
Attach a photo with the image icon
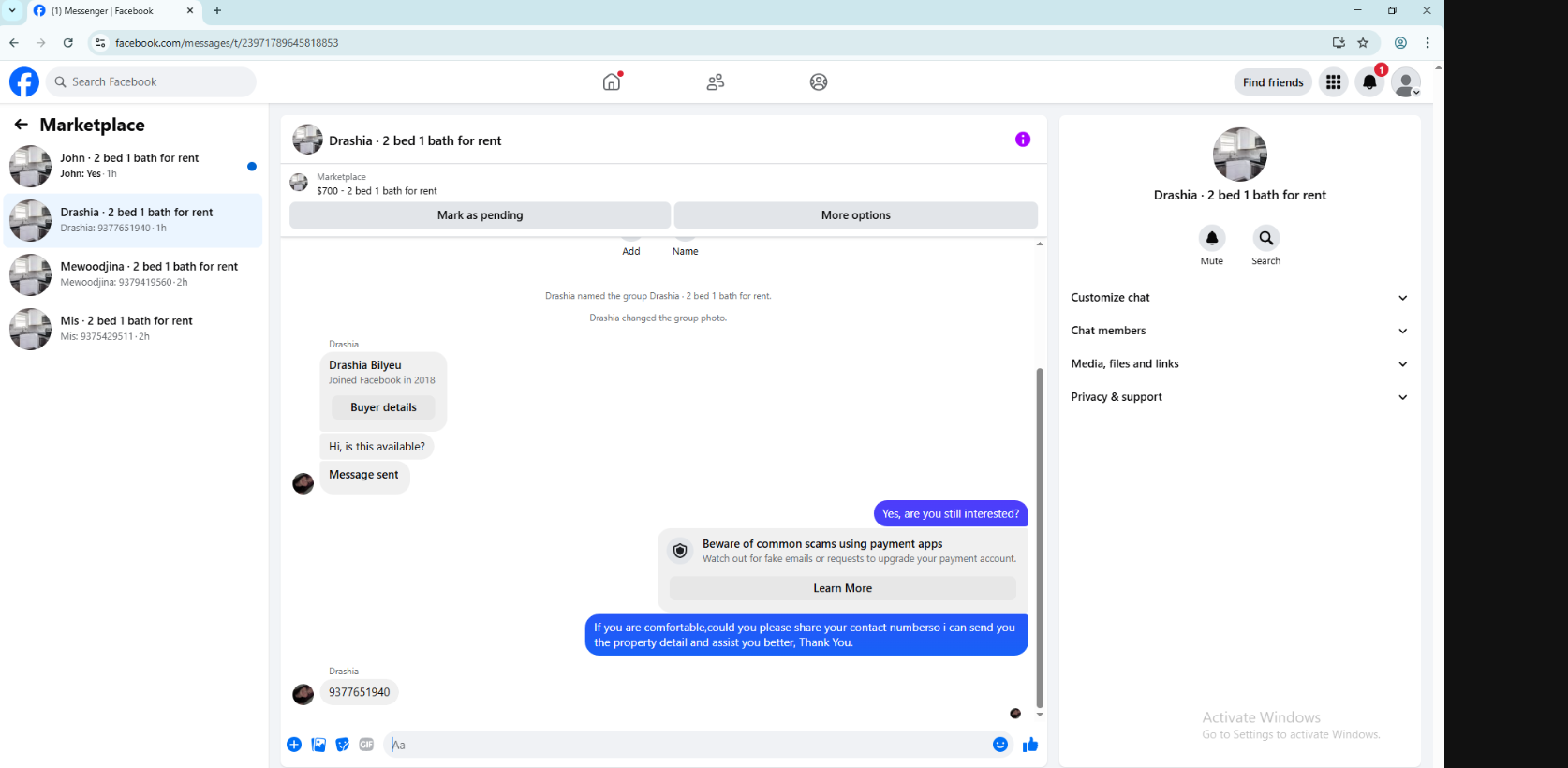318,745
